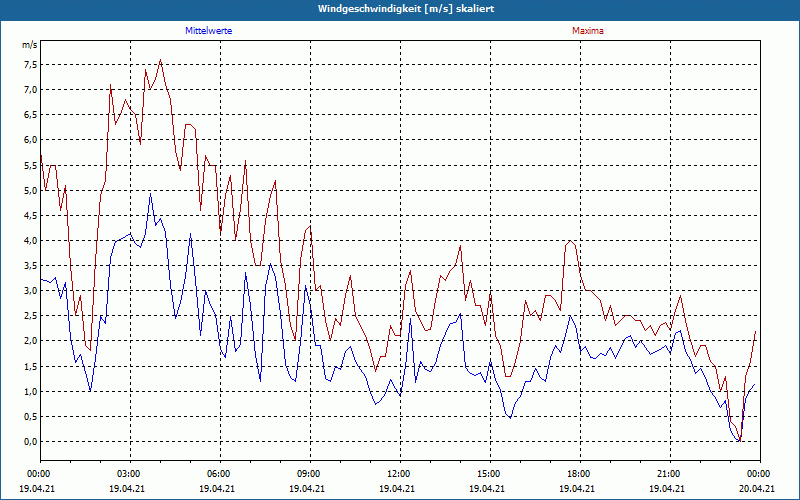
Task: Click the 3,5 y-axis value
Action: coord(30,265)
